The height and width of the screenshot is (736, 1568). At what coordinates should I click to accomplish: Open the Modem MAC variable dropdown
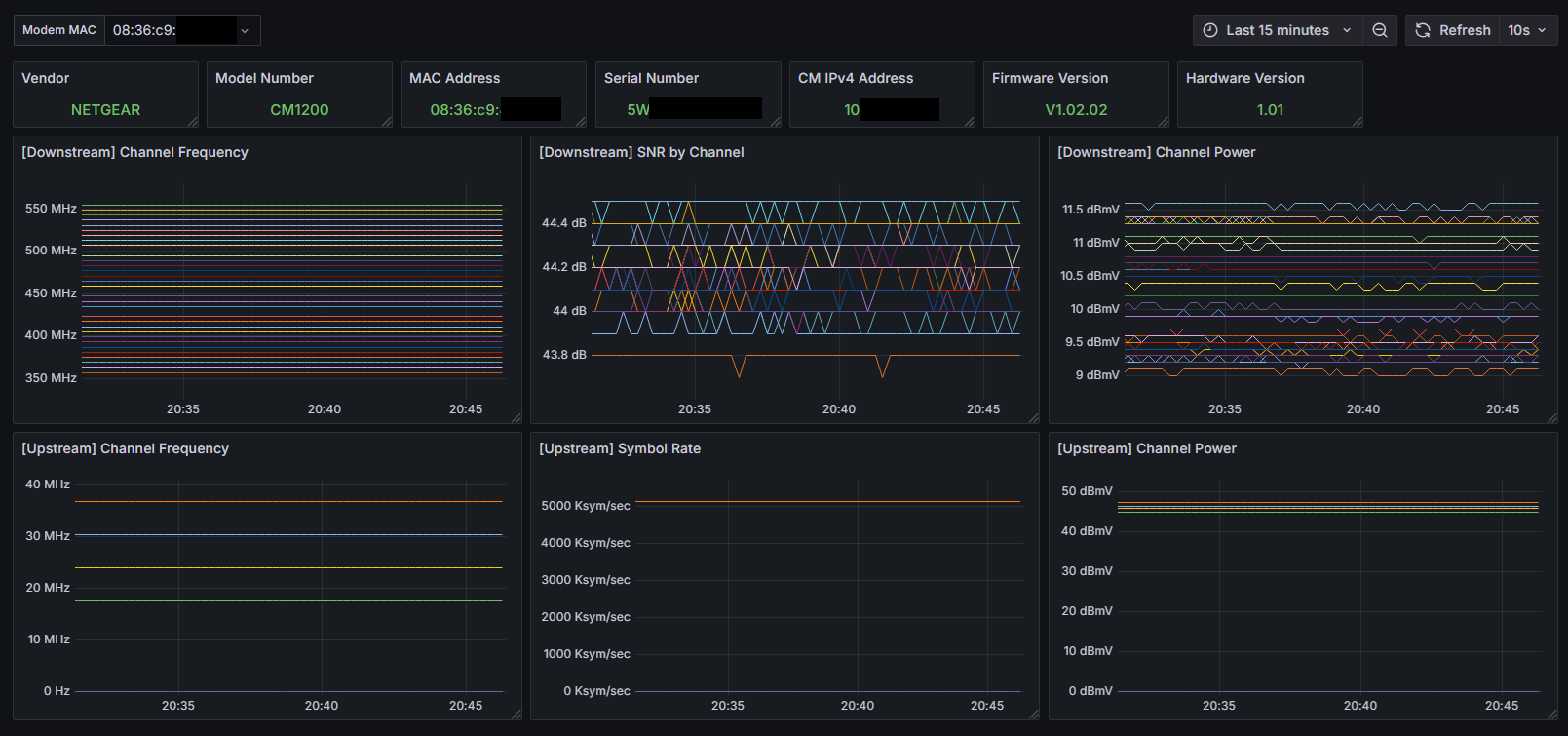182,30
